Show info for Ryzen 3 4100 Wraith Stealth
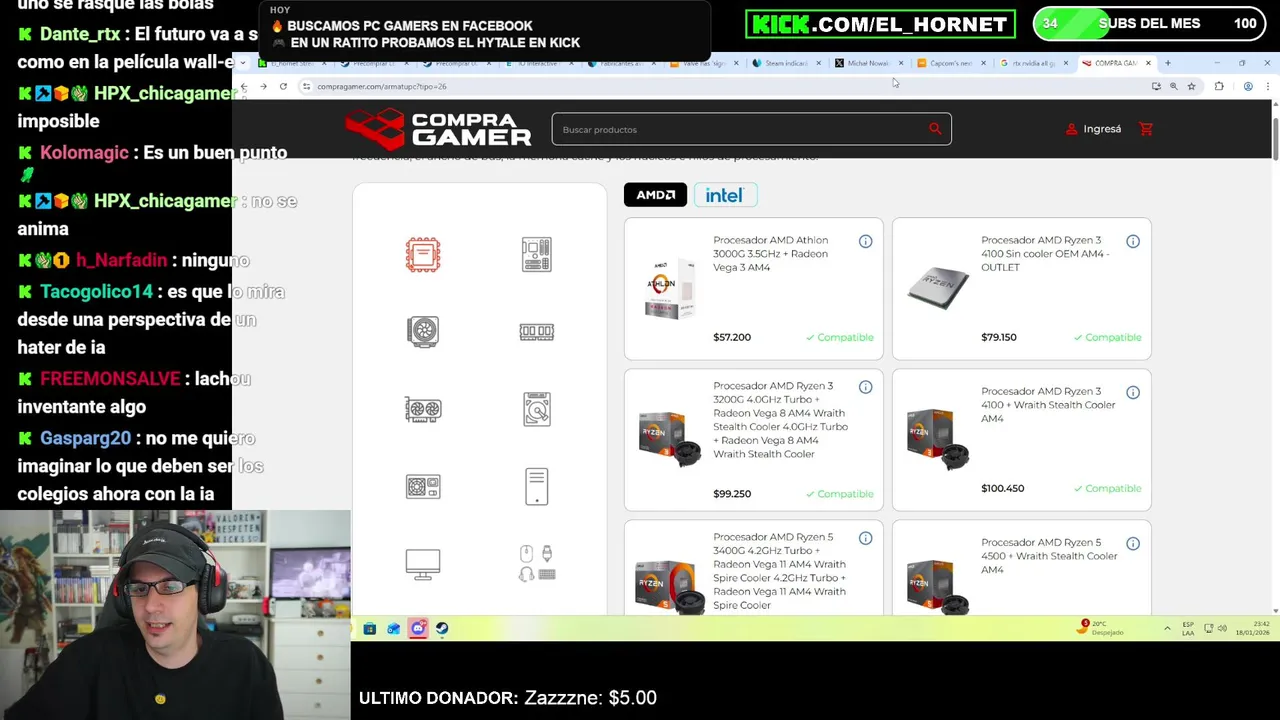Image resolution: width=1280 pixels, height=720 pixels. tap(1133, 392)
